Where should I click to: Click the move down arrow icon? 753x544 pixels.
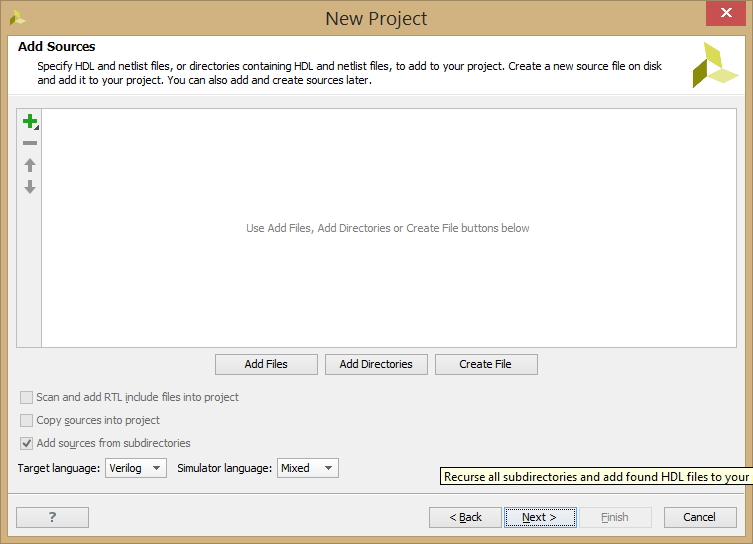30,187
